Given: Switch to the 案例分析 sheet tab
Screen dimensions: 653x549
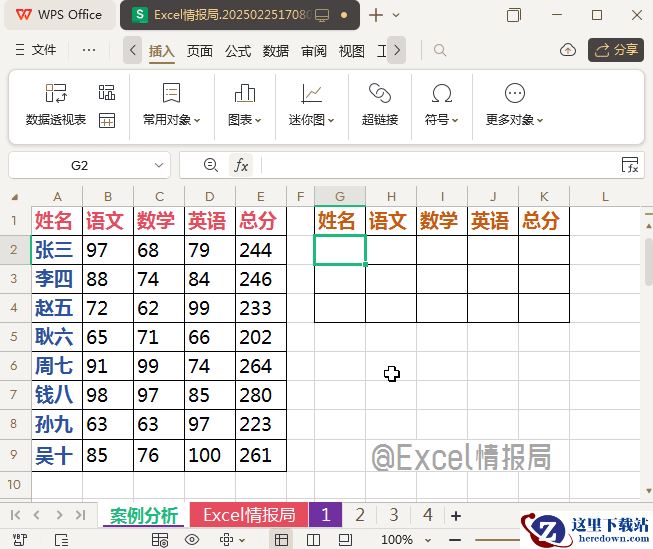Looking at the screenshot, I should click(x=144, y=515).
